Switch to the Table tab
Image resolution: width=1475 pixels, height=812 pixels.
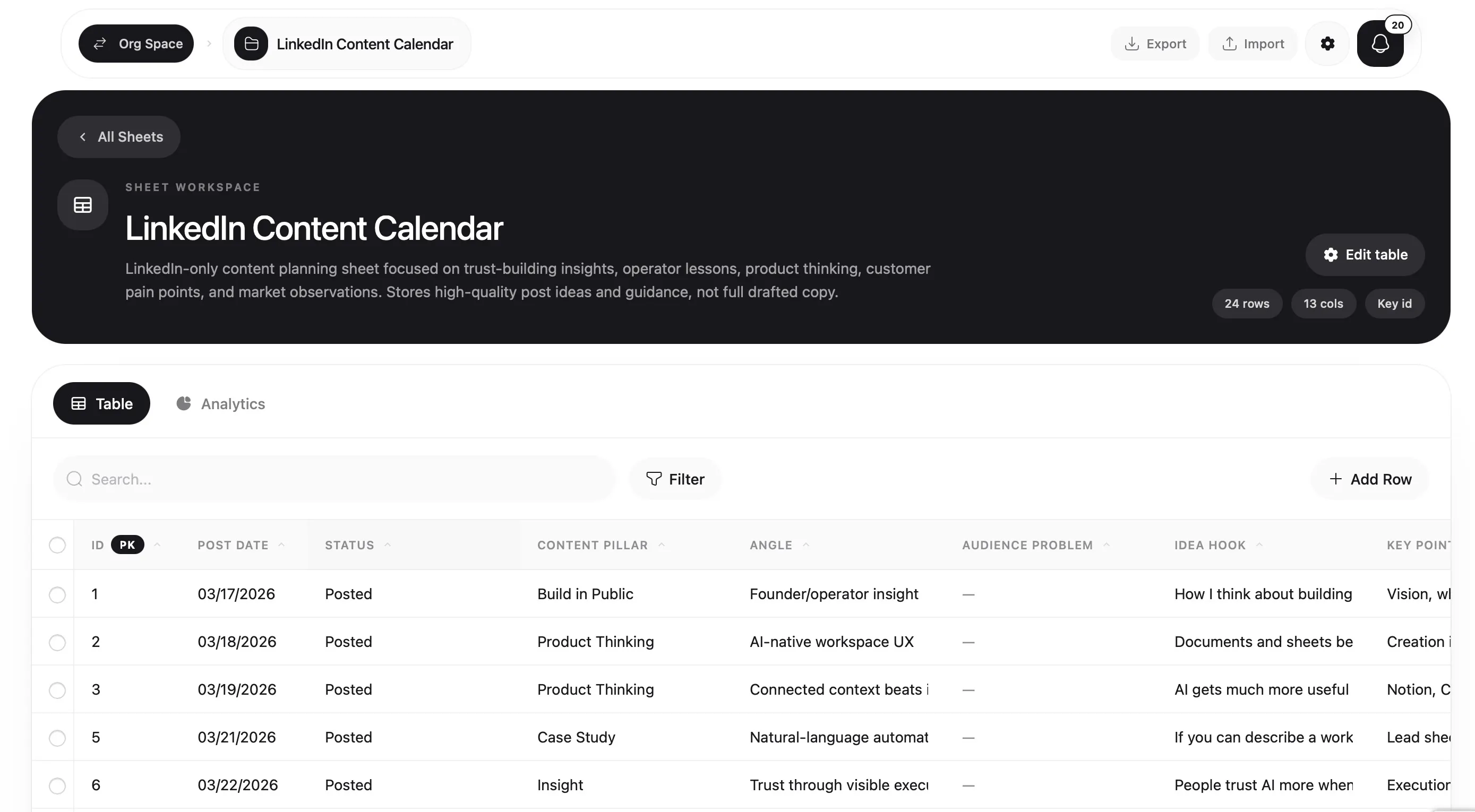[101, 403]
